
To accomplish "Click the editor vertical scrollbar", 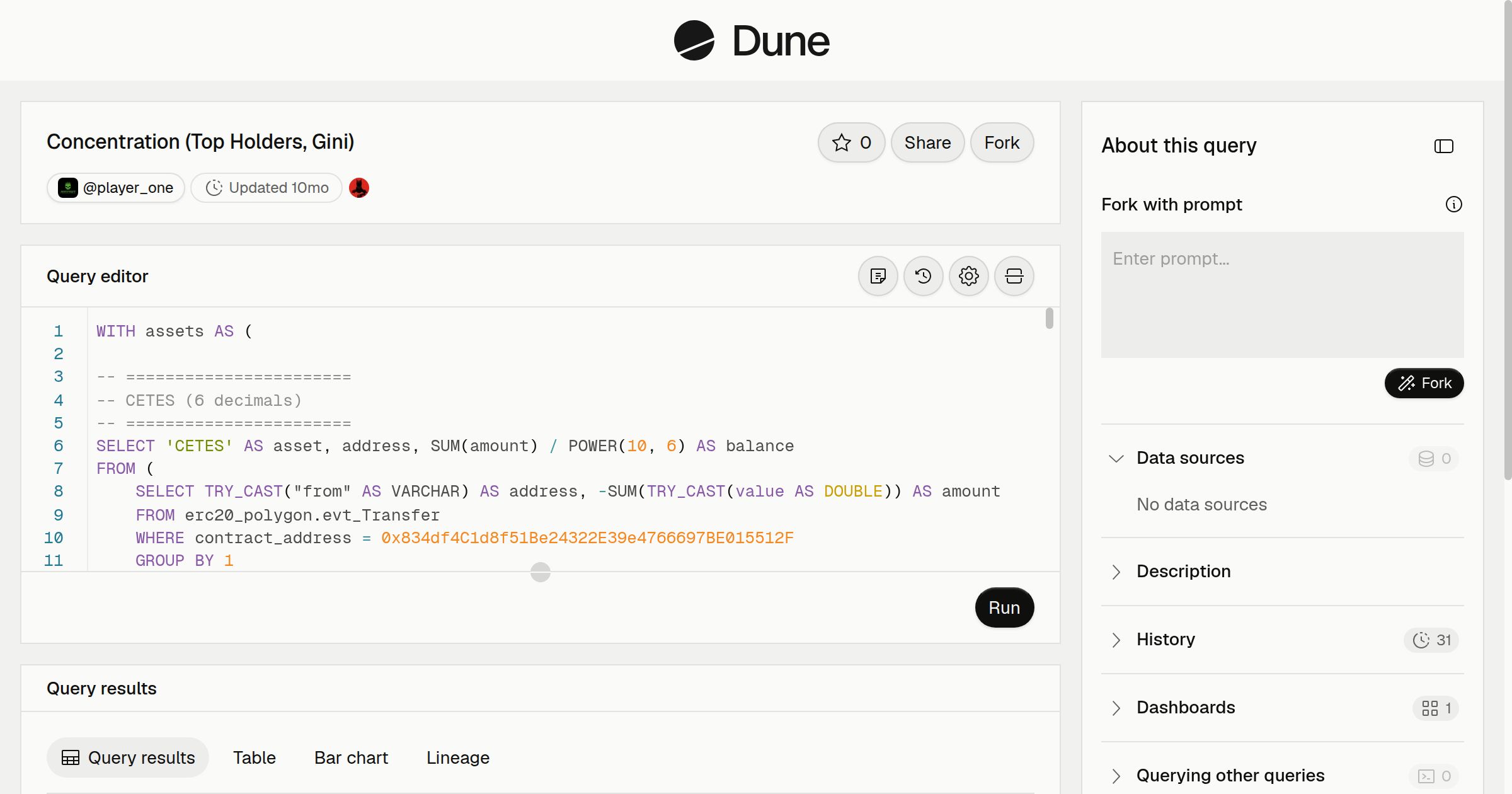I will coord(1049,318).
